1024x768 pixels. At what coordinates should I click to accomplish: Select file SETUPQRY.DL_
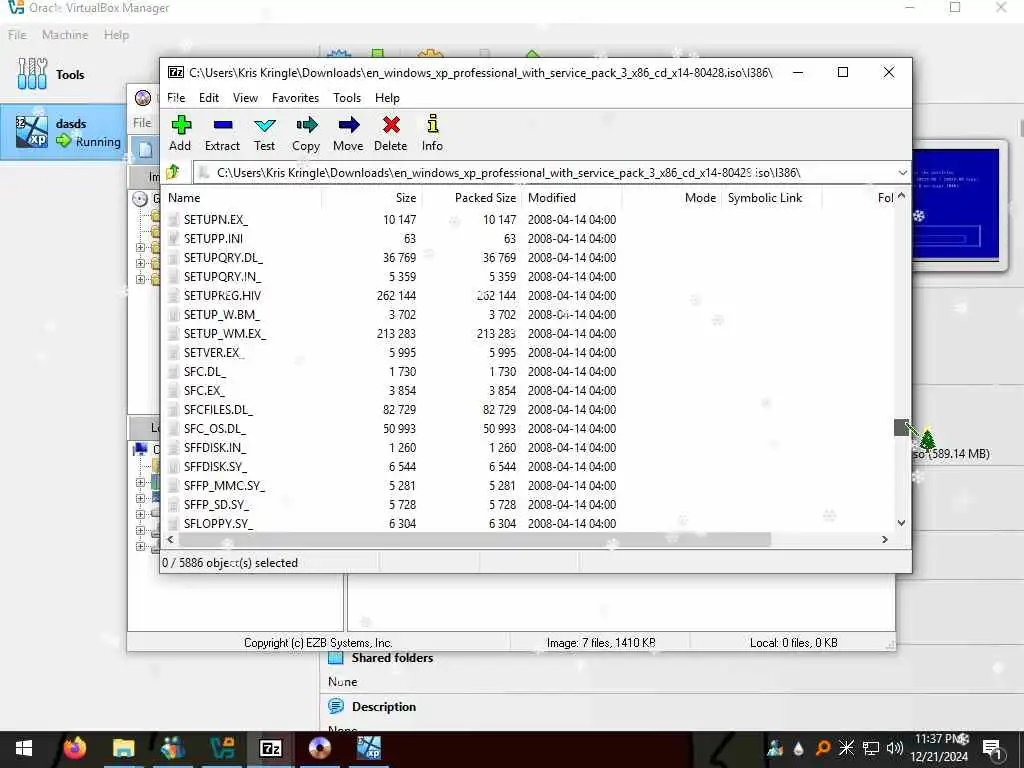[x=223, y=257]
